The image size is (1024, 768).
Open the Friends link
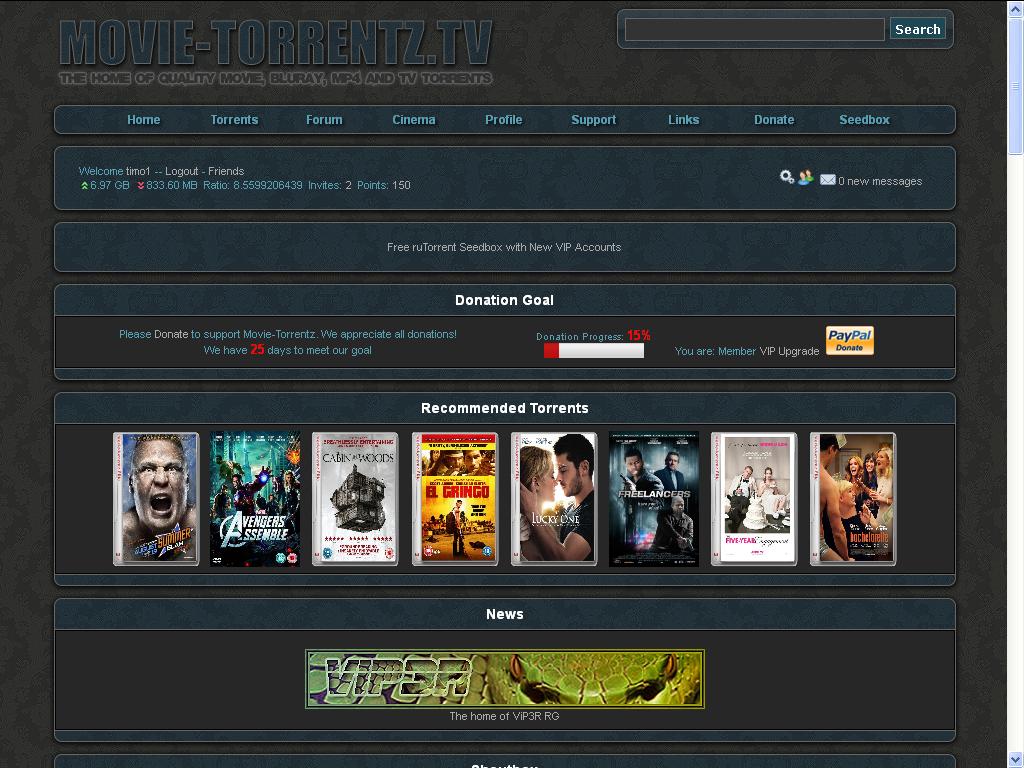pyautogui.click(x=226, y=171)
